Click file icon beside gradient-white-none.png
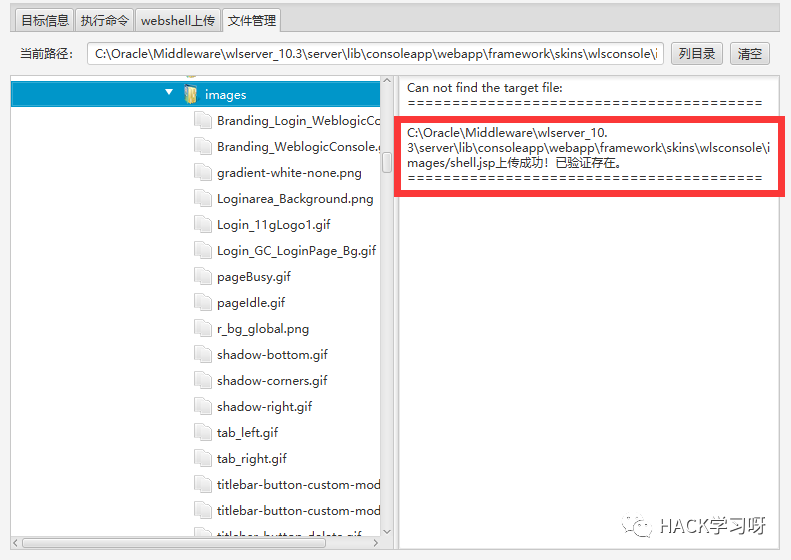Image resolution: width=791 pixels, height=560 pixels. pos(203,172)
